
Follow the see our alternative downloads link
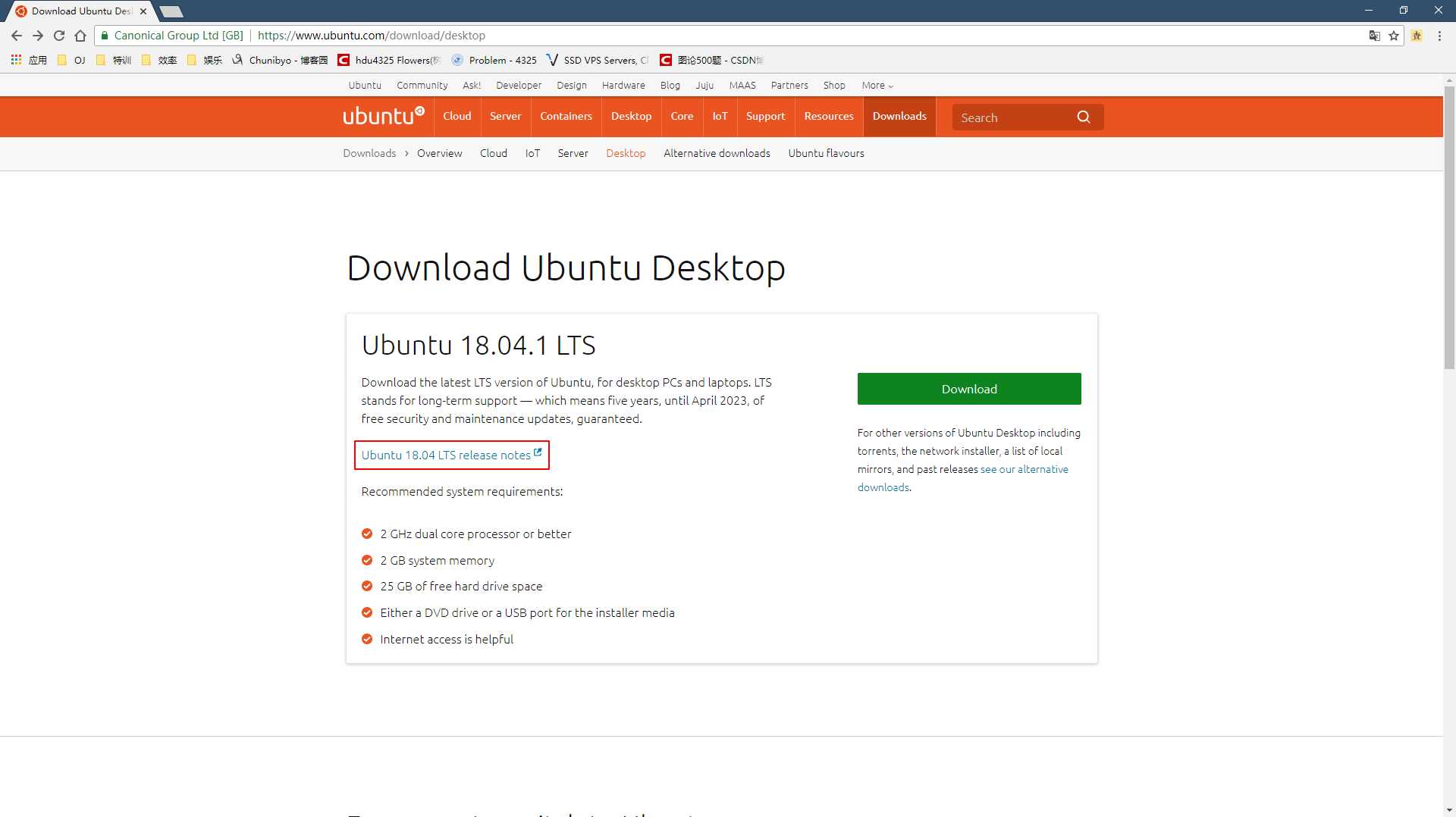pos(1024,469)
